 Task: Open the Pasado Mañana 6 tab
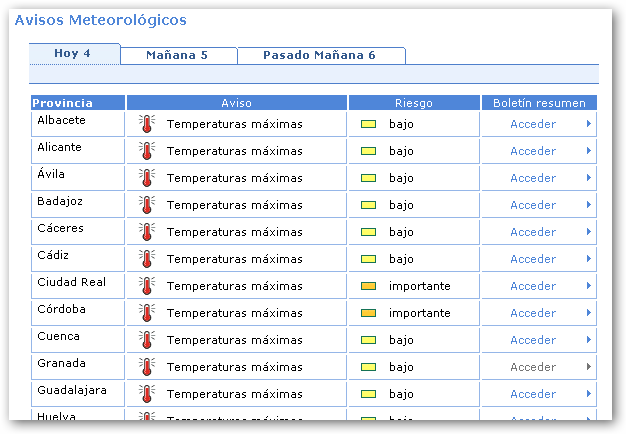pyautogui.click(x=319, y=56)
